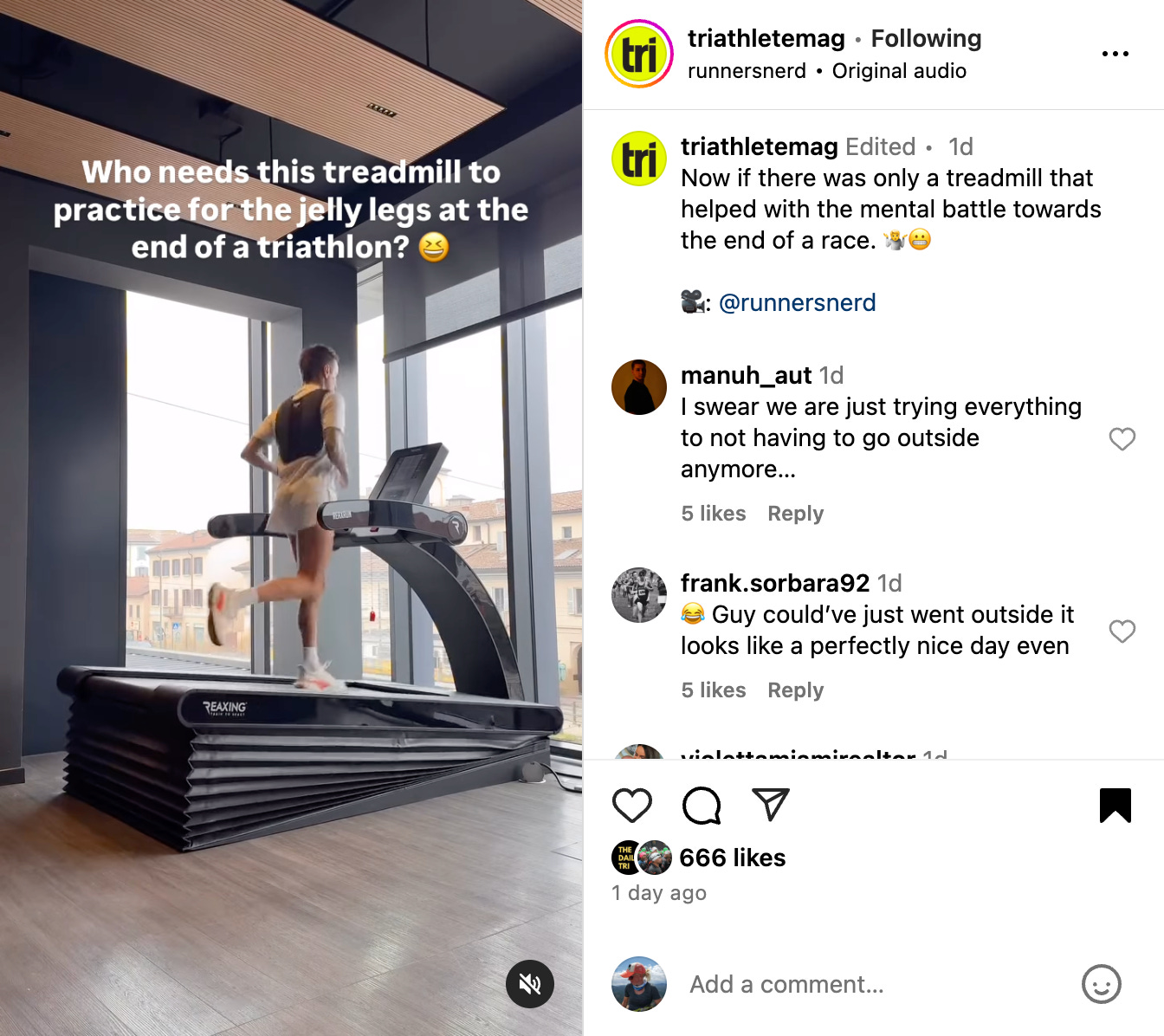1164x1036 pixels.
Task: Unmute the video sound
Action: click(530, 984)
